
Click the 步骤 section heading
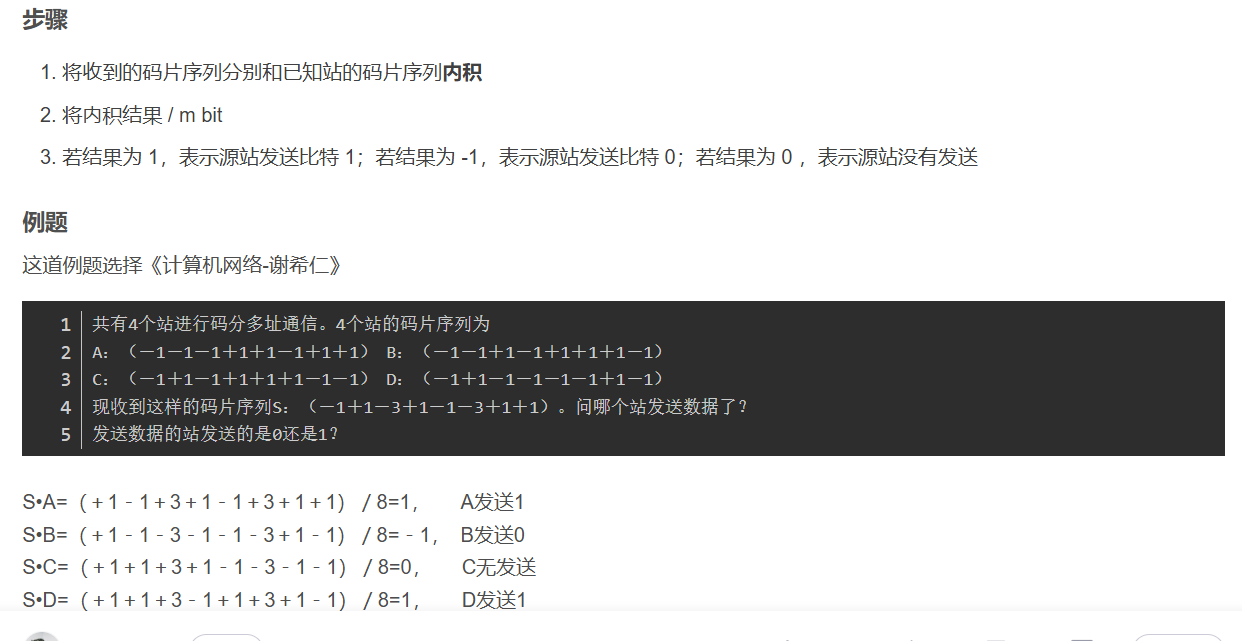44,20
